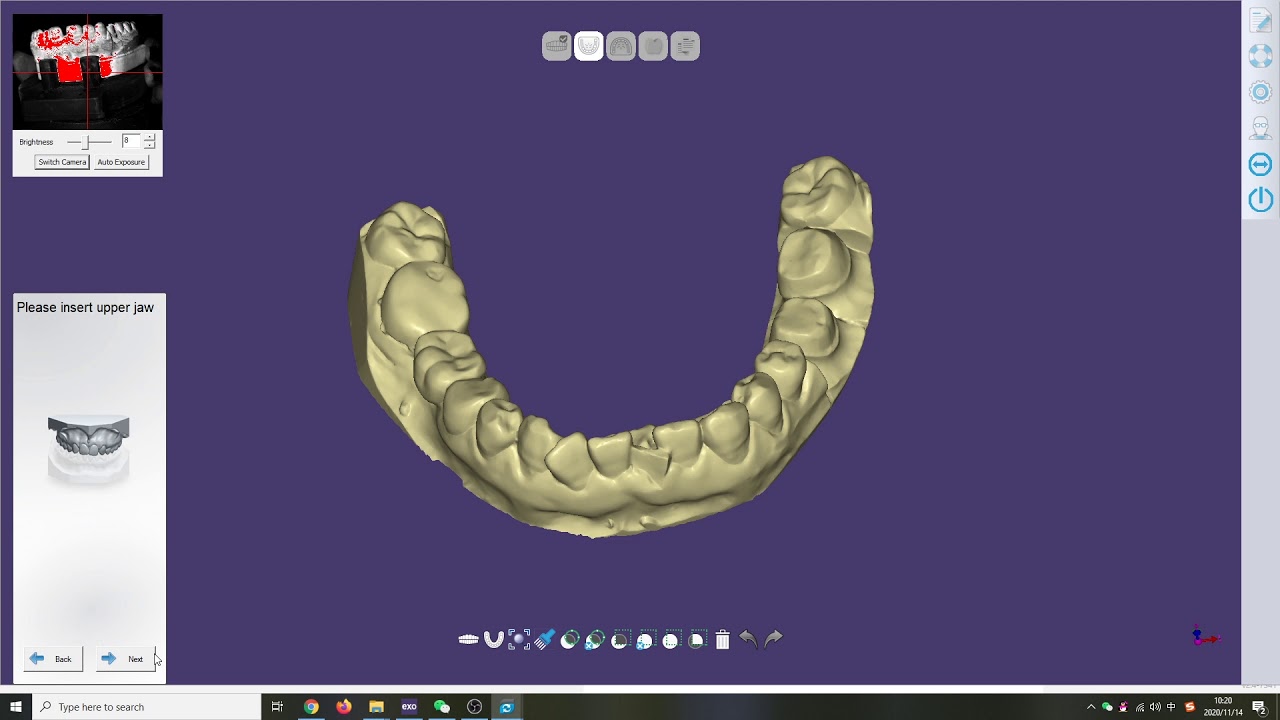Viewport: 1280px width, 720px height.
Task: Open the Windows Start menu
Action: (15, 707)
